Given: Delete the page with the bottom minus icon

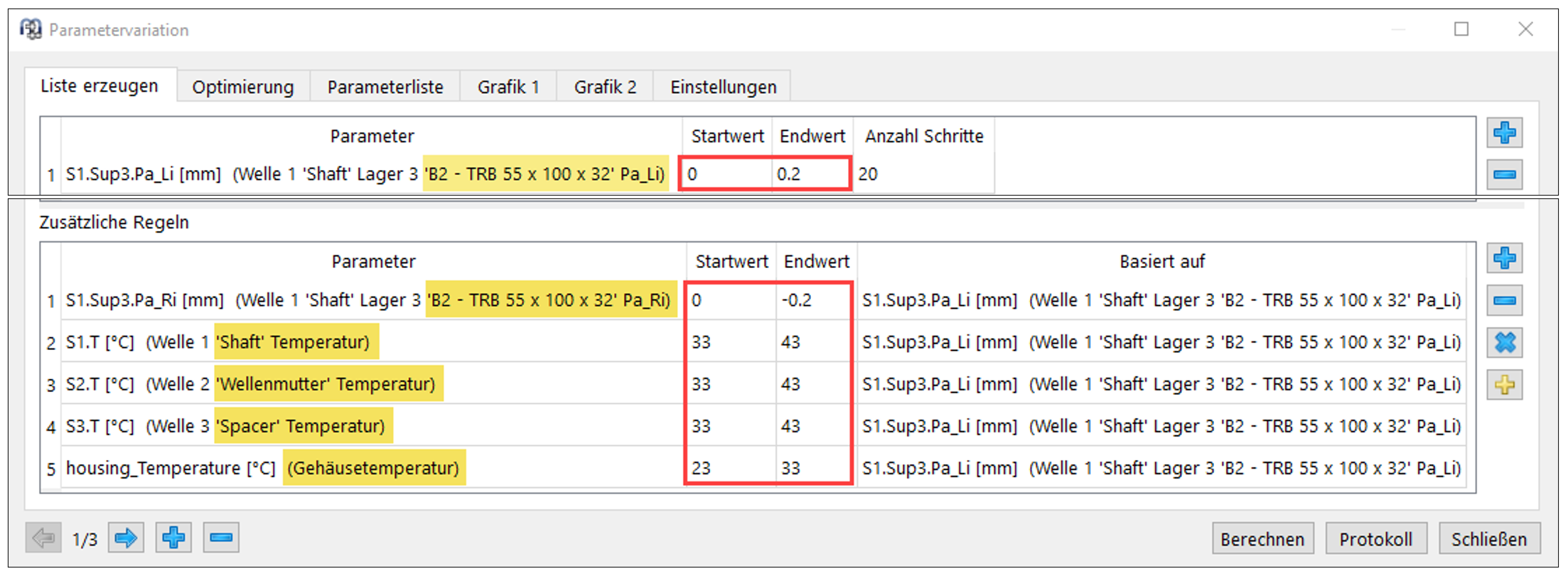Looking at the screenshot, I should point(221,538).
